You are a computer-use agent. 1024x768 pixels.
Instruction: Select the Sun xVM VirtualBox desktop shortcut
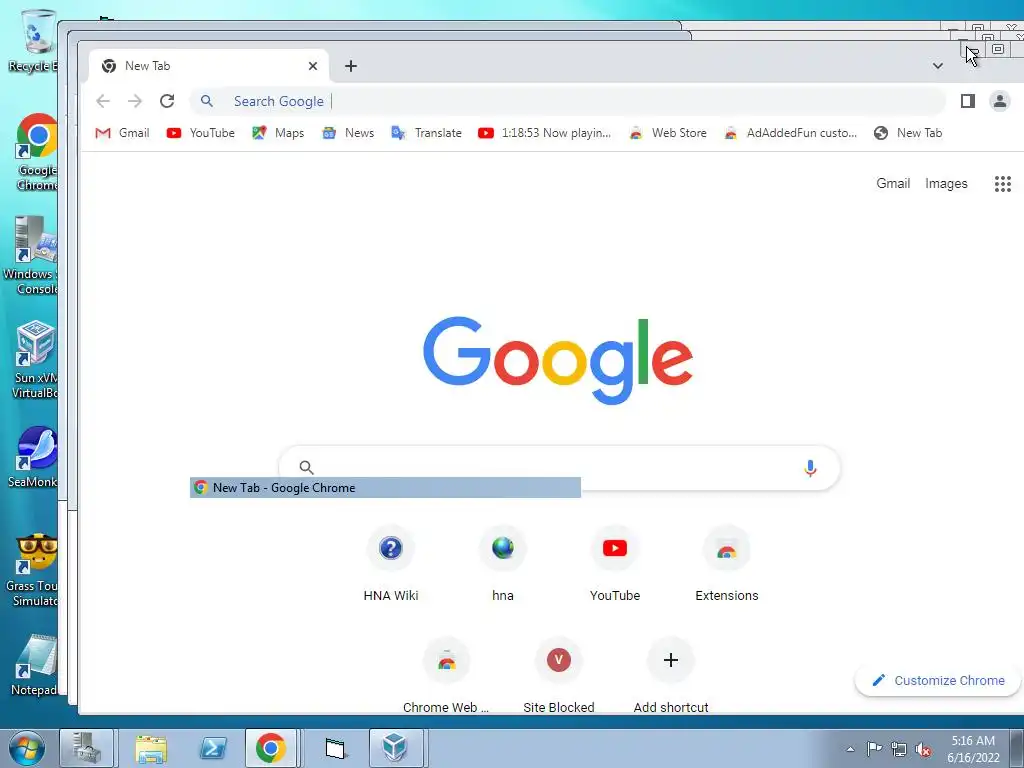pyautogui.click(x=35, y=359)
